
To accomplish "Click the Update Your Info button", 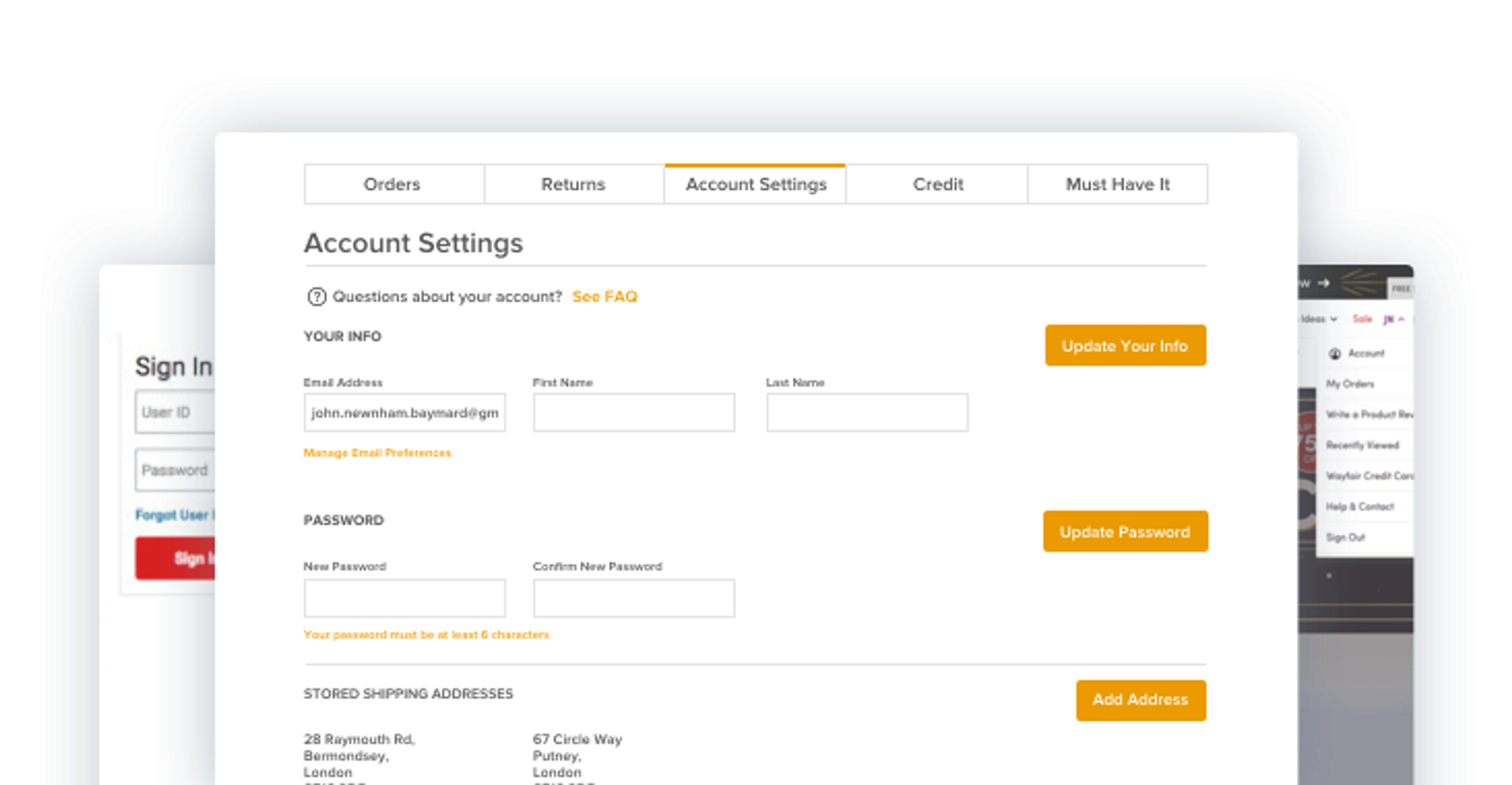I will 1125,345.
